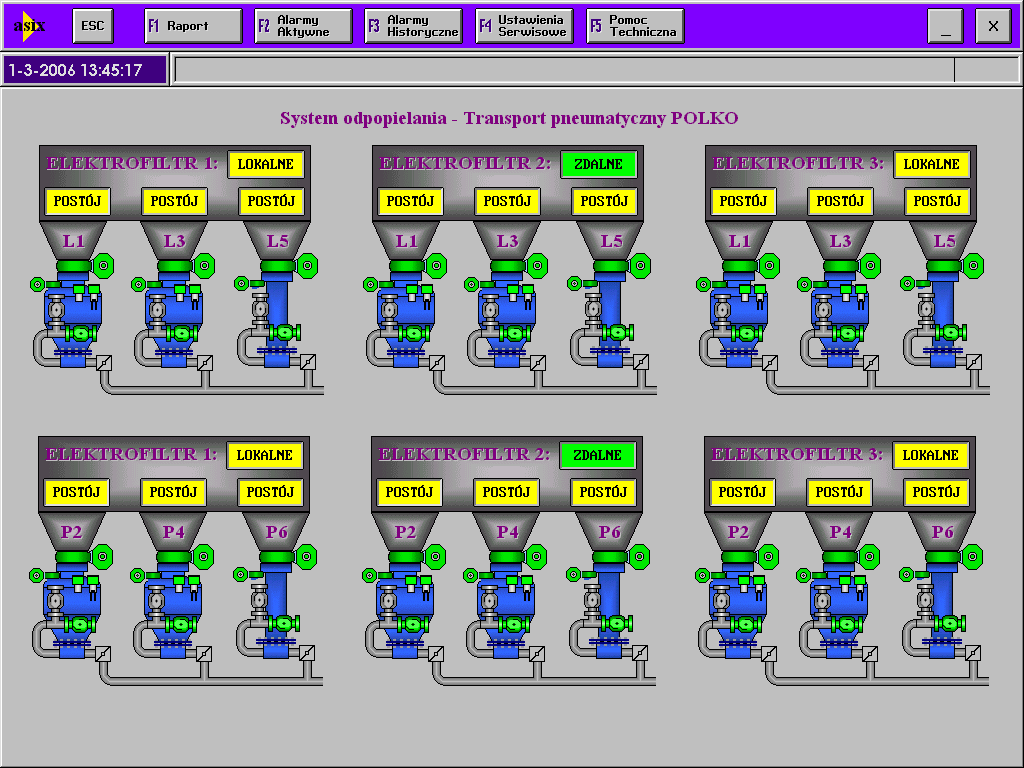
Task: Open F3 Alarmy Historyczne
Action: click(x=413, y=26)
